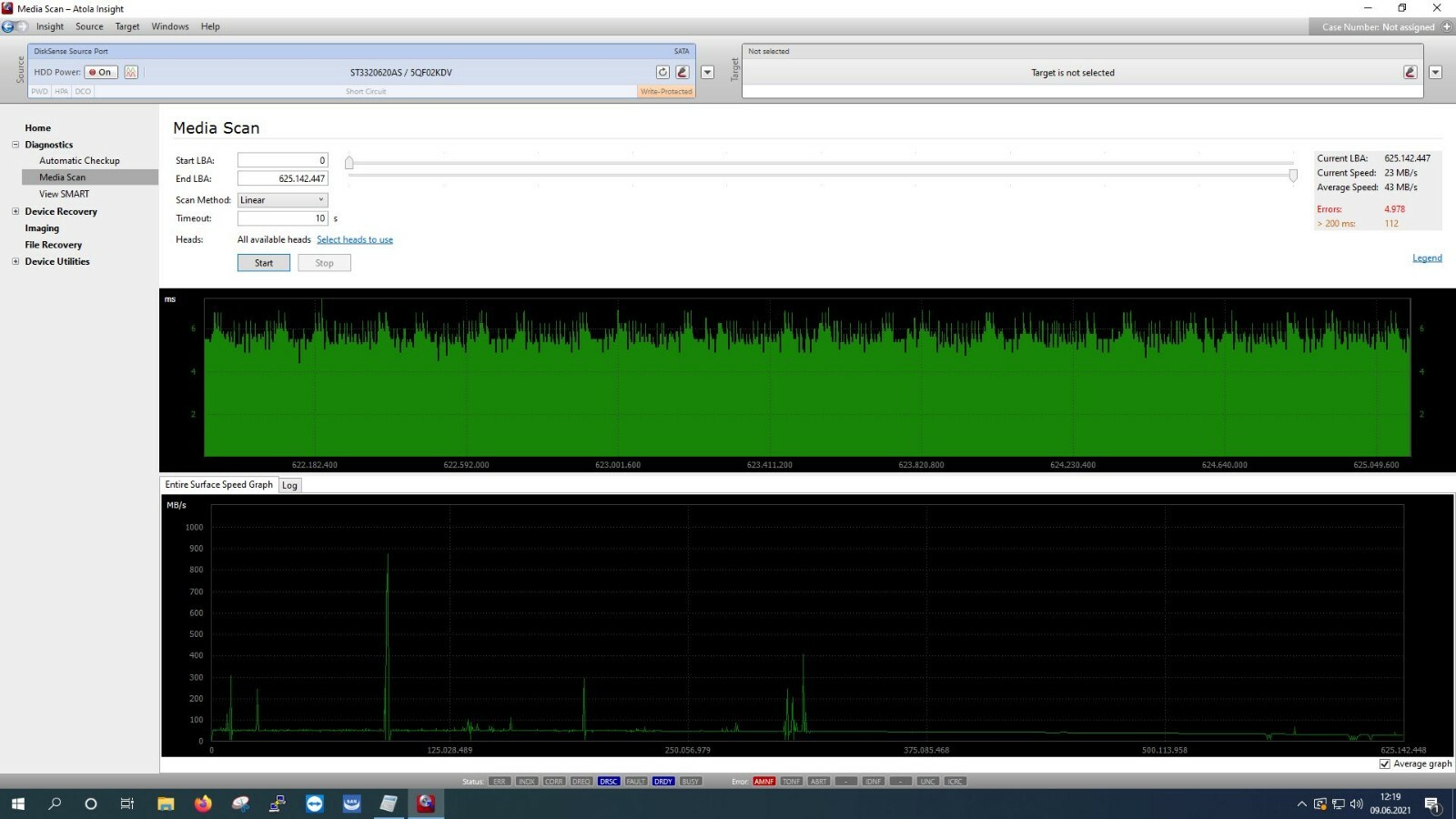Click the End LBA slider handle
Viewport: 1456px width, 819px height.
tap(1293, 175)
